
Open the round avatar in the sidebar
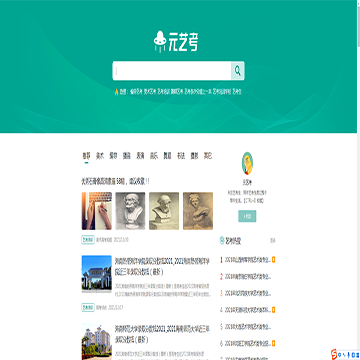[247, 163]
